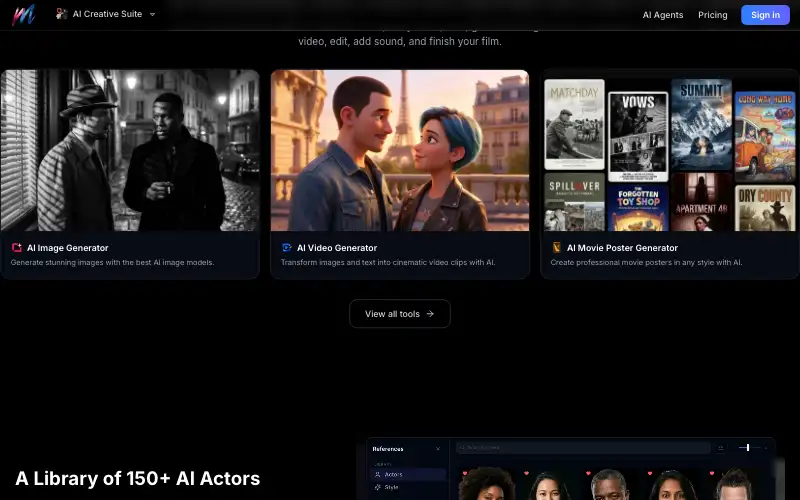
Task: Click the AI Movie Poster Generator icon
Action: [x=556, y=247]
